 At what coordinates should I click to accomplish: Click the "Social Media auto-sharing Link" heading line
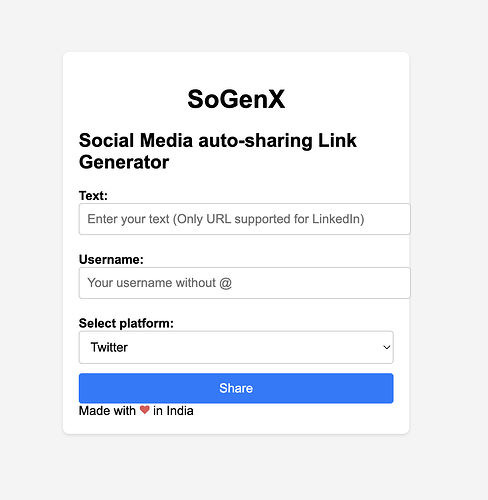pyautogui.click(x=218, y=140)
